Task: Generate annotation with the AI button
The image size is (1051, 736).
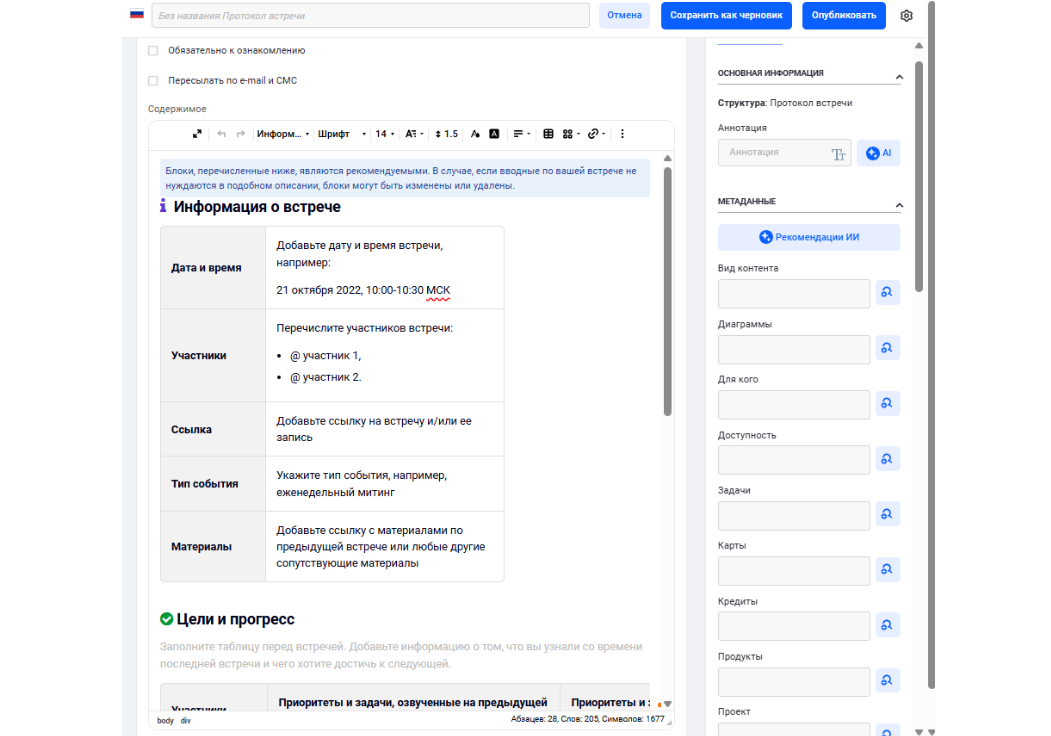Action: tap(878, 153)
